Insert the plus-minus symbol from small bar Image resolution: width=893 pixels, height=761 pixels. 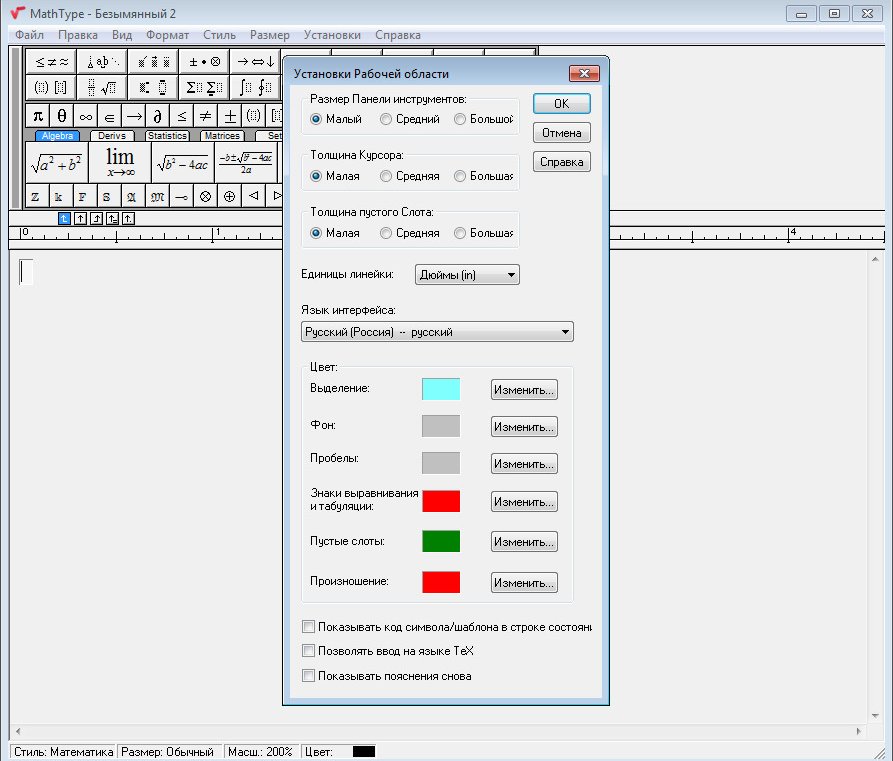click(230, 116)
